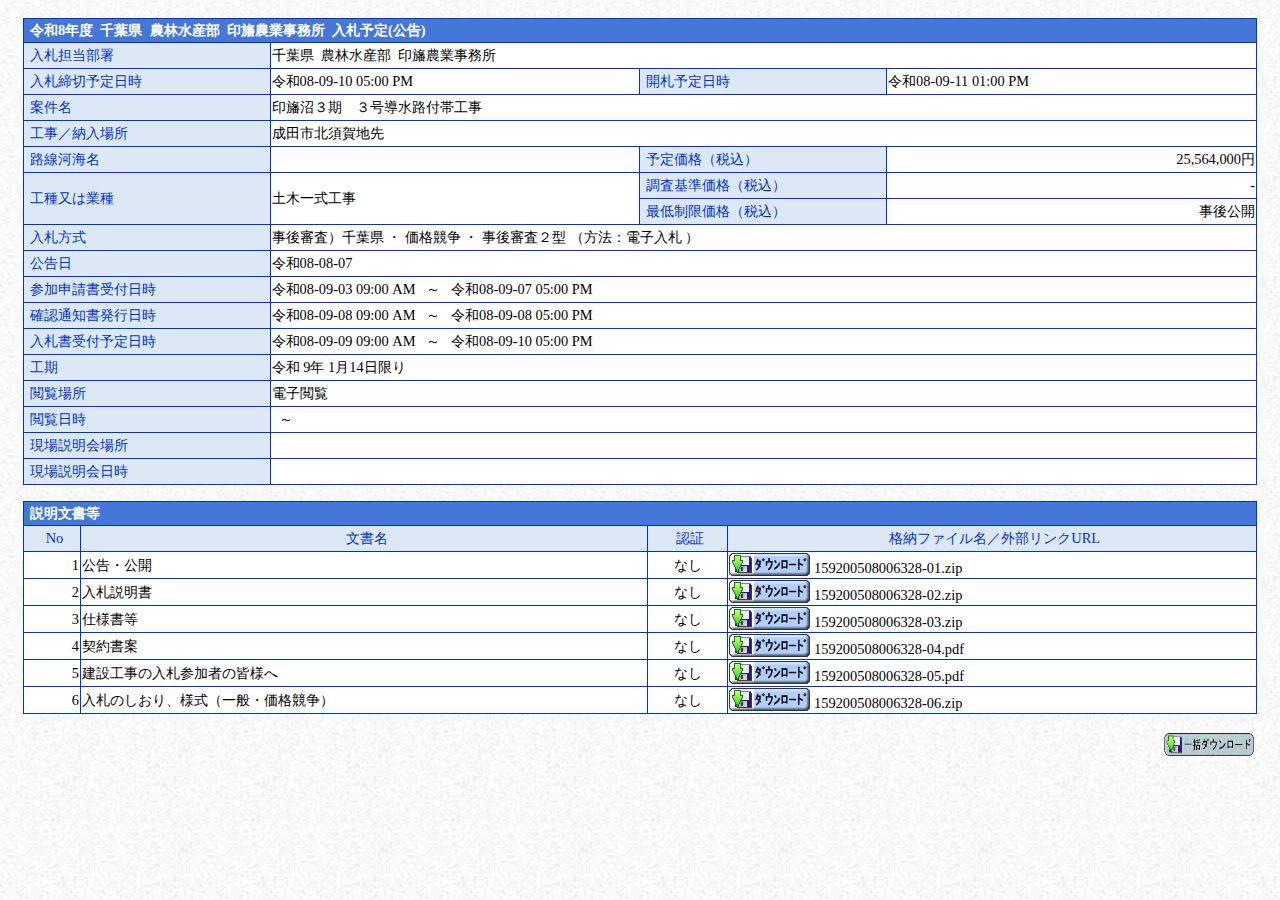Click file name 159200508006328-06.zip text
Screen dimensions: 1280x900
pyautogui.click(x=888, y=703)
